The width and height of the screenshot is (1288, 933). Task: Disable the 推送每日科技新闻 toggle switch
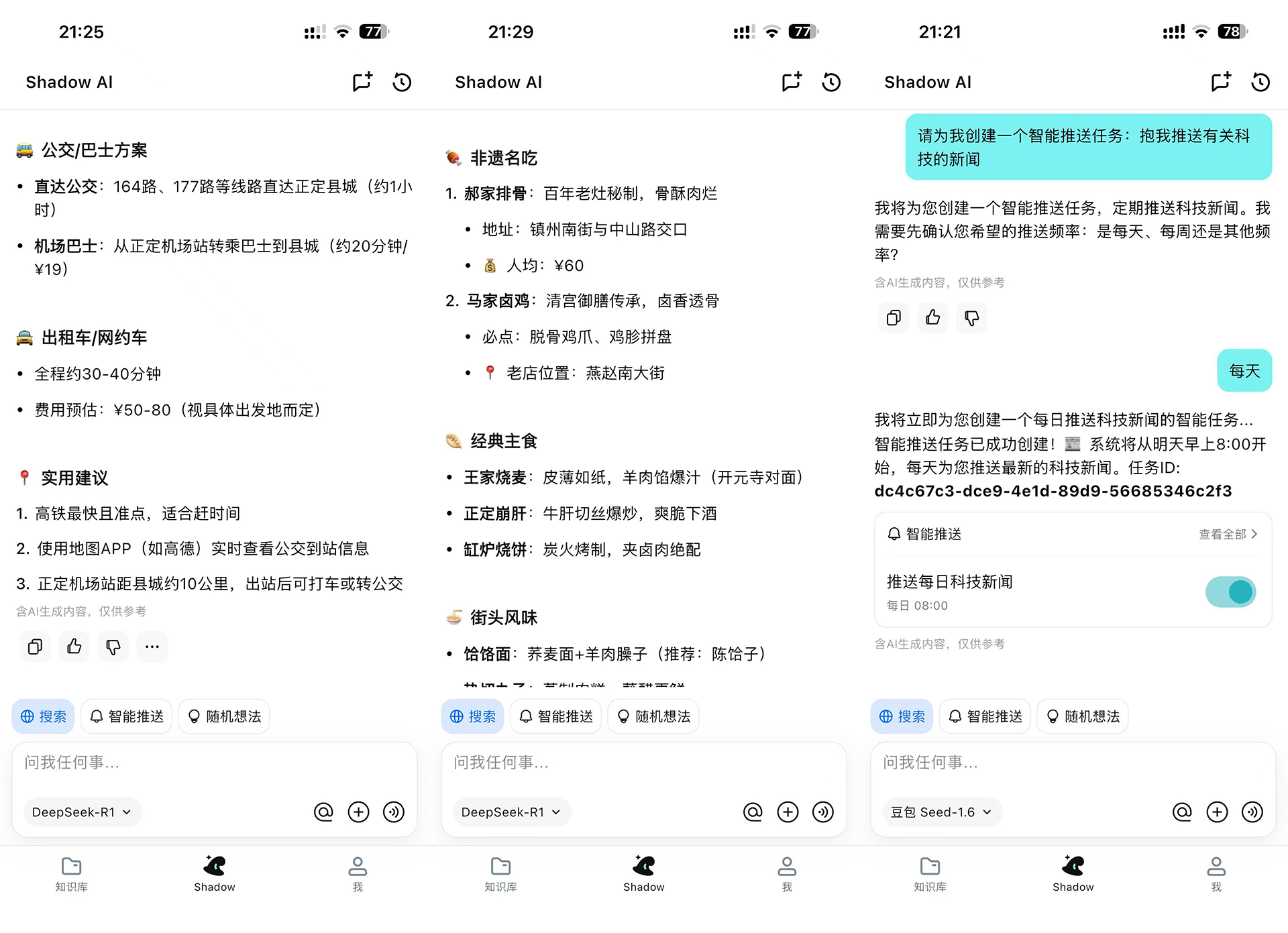(1230, 592)
